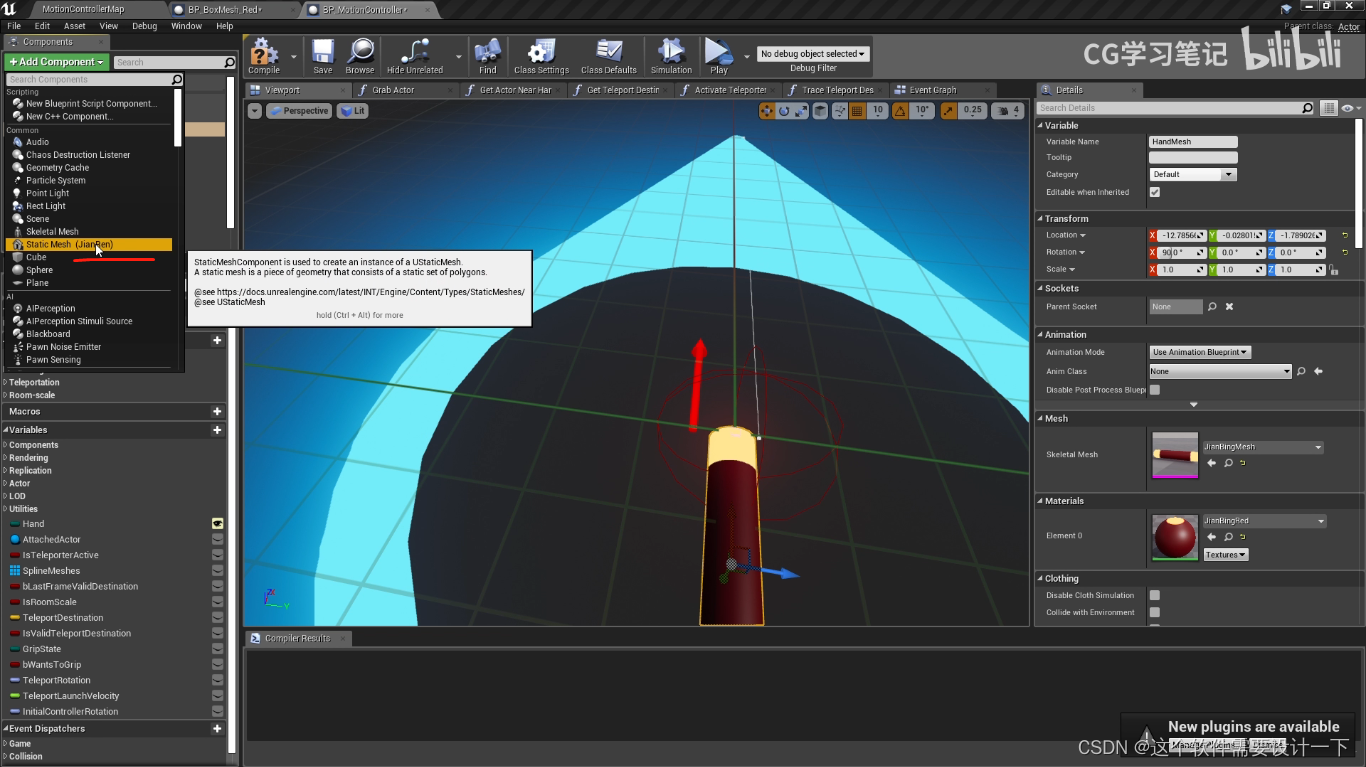Open camera speed setting
This screenshot has width=1366, height=767.
[1008, 111]
